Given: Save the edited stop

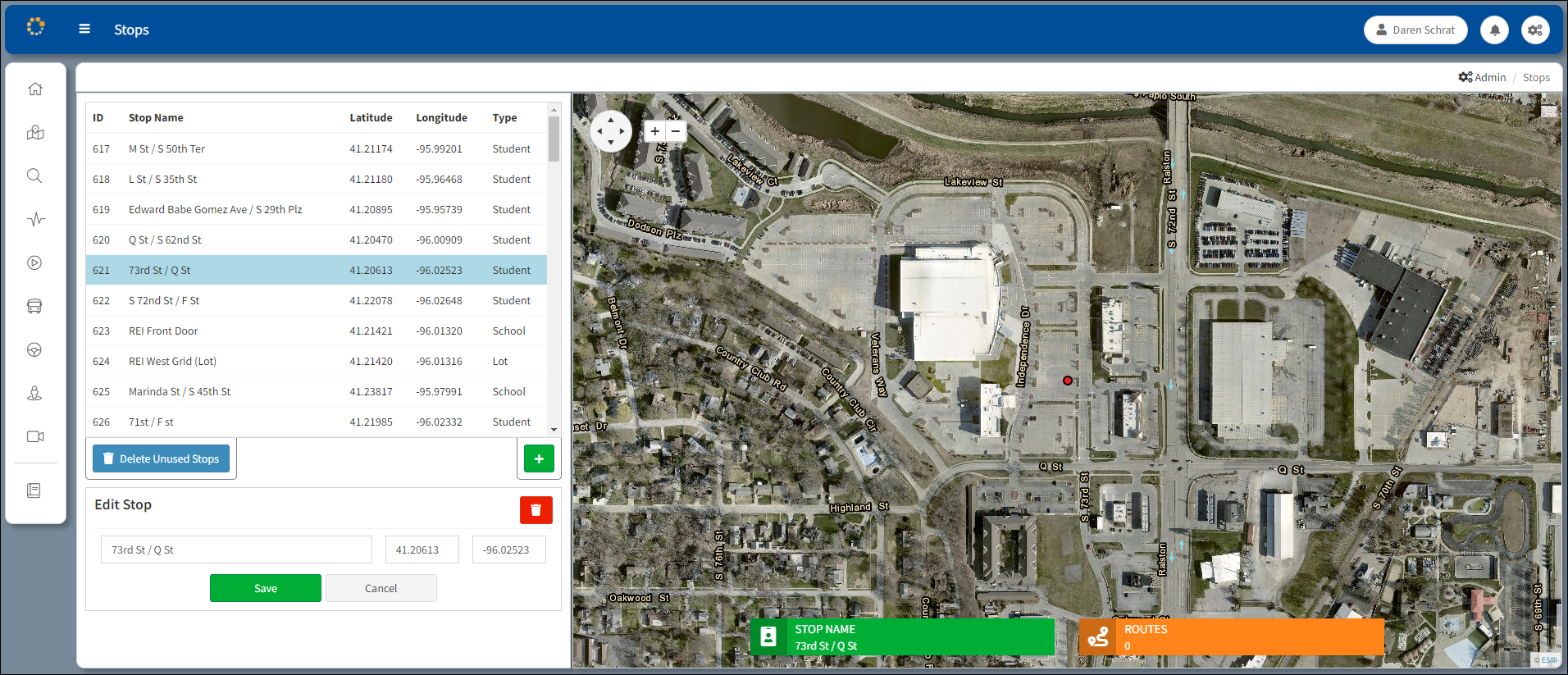Looking at the screenshot, I should point(266,588).
